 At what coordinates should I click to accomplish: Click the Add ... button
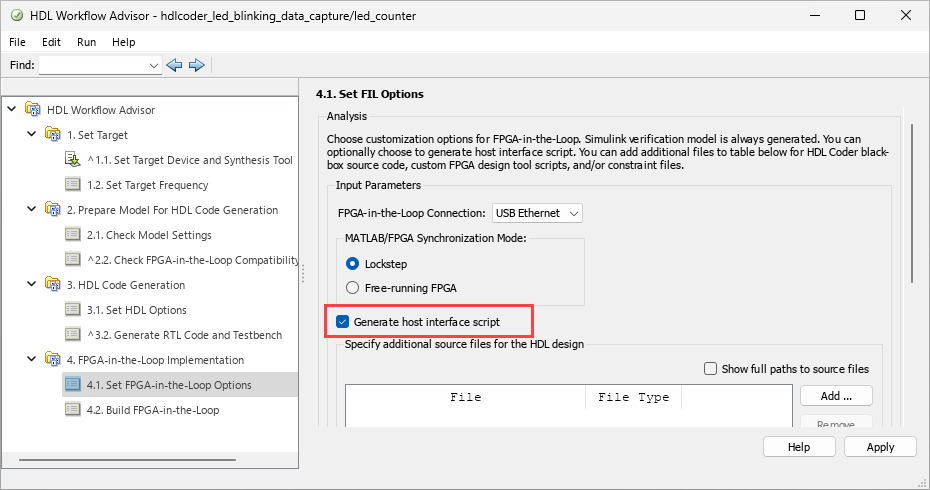point(836,396)
